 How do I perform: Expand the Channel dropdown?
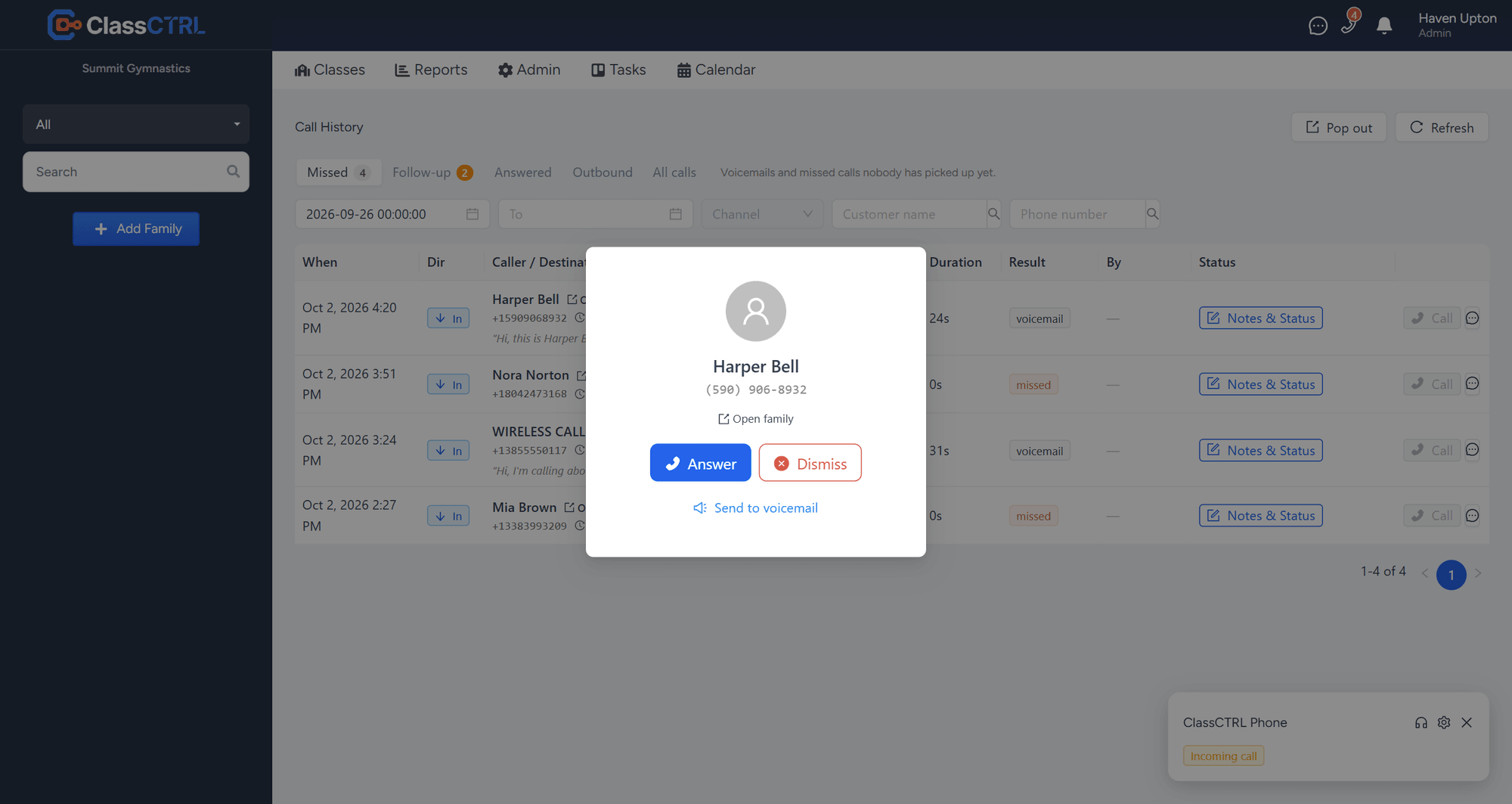[762, 214]
